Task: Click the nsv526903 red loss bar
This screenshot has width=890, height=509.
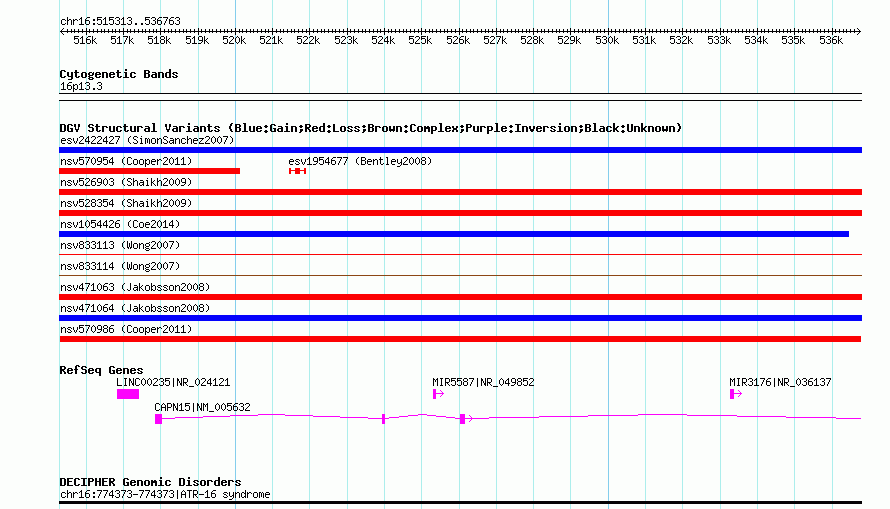Action: click(460, 192)
